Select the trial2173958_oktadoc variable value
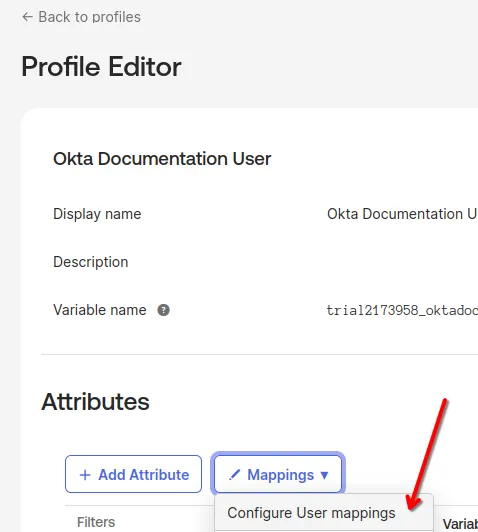 pos(402,310)
